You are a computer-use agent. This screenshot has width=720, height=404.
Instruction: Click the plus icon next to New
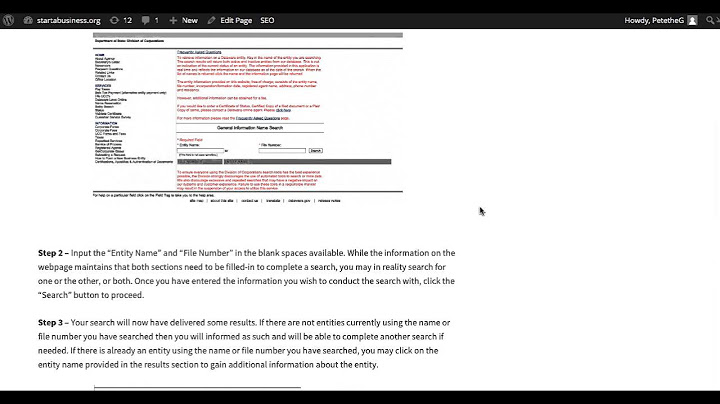point(173,20)
